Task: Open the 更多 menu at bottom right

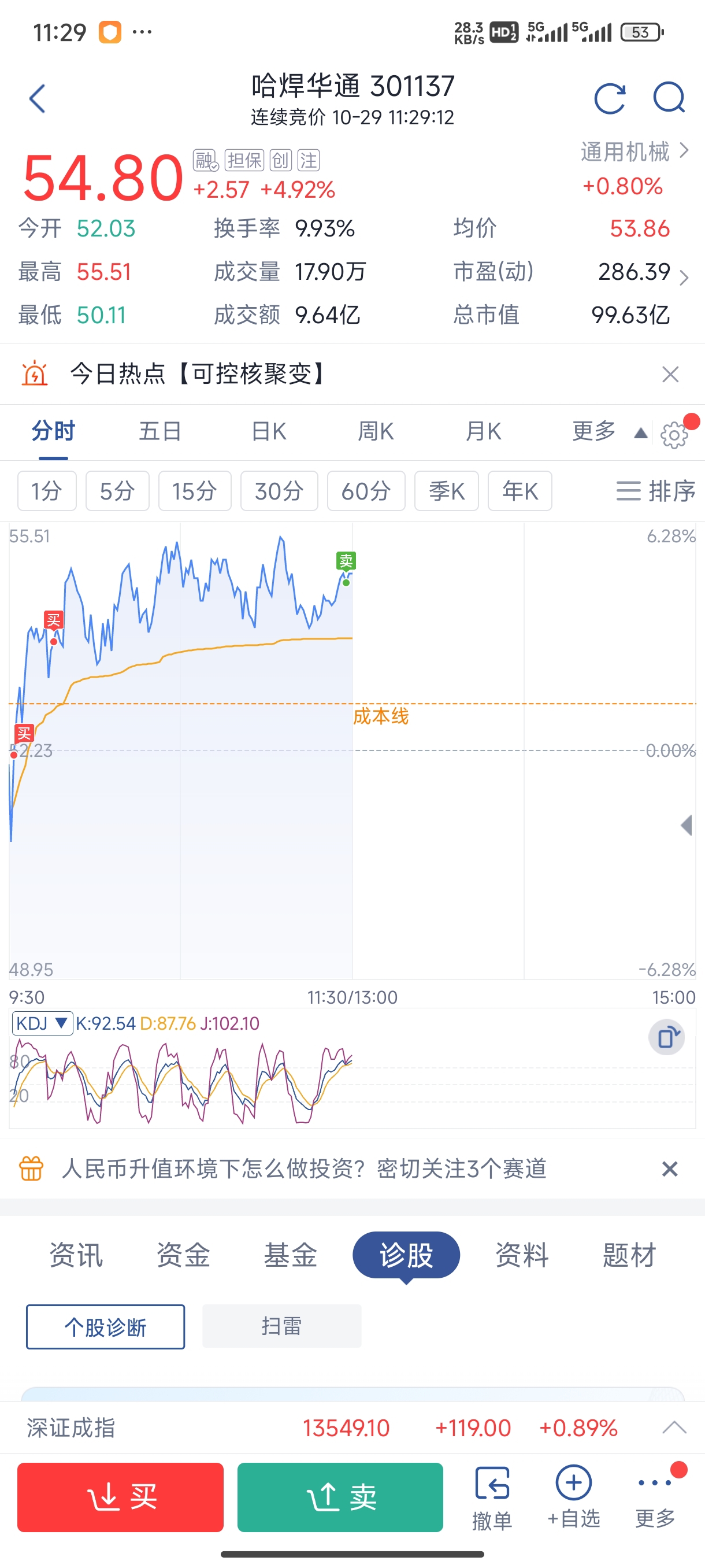Action: pos(655,1497)
